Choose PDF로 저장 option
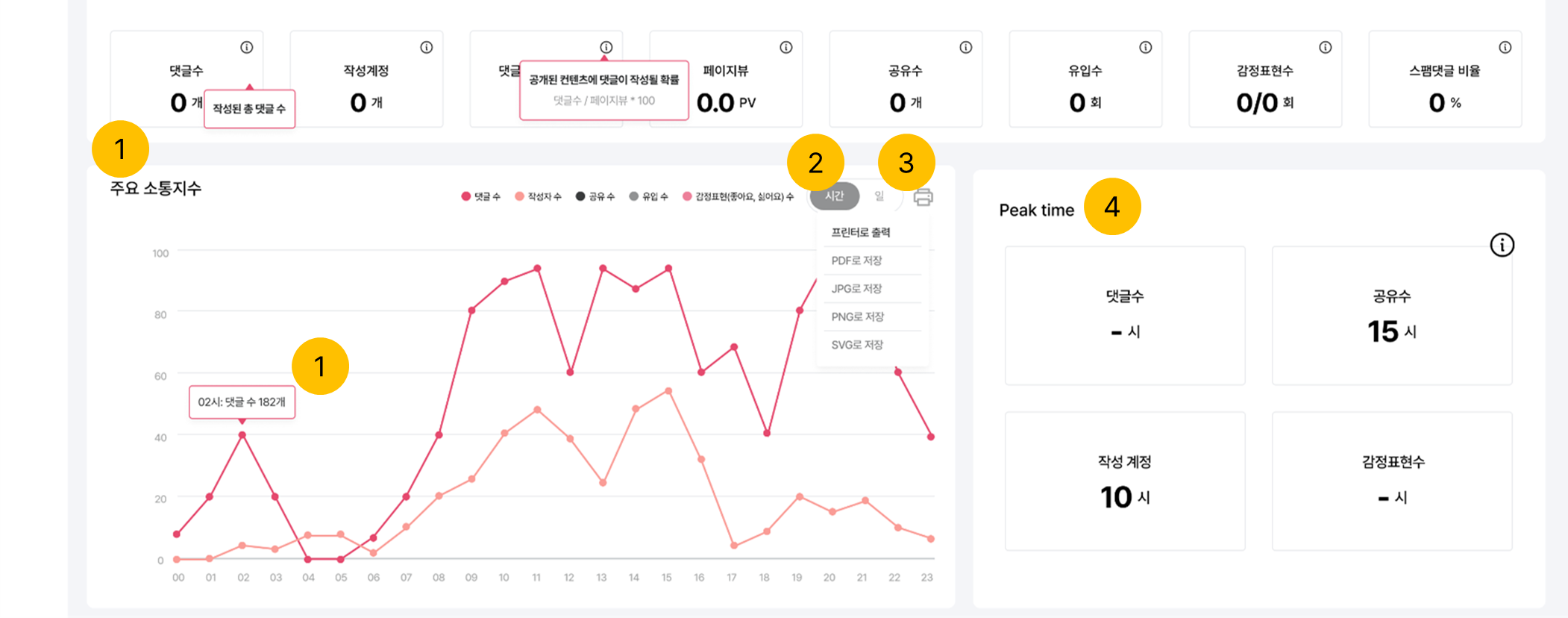The height and width of the screenshot is (618, 1568). 857,260
